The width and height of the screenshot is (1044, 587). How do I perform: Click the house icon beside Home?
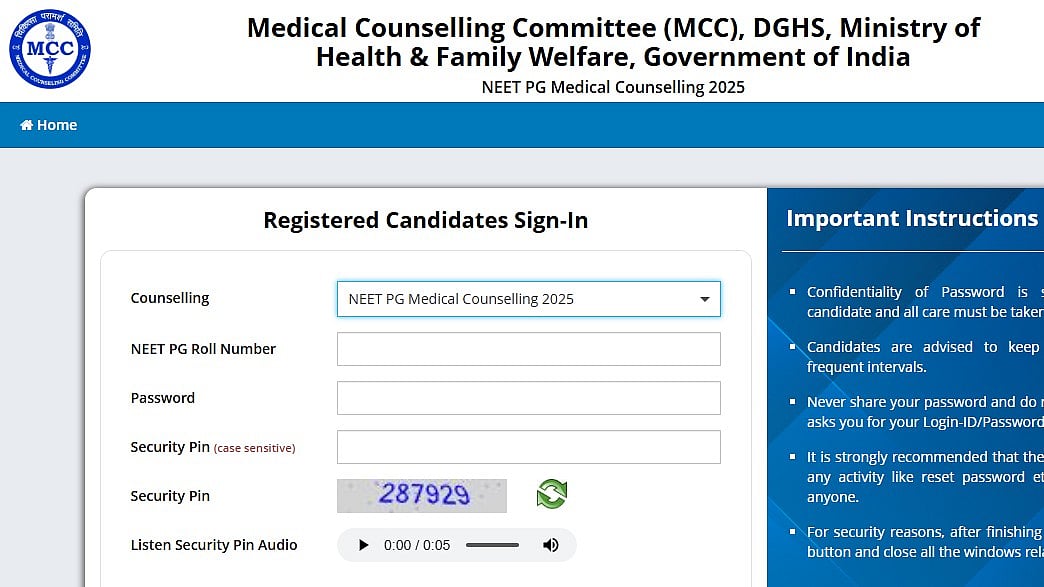click(x=26, y=124)
